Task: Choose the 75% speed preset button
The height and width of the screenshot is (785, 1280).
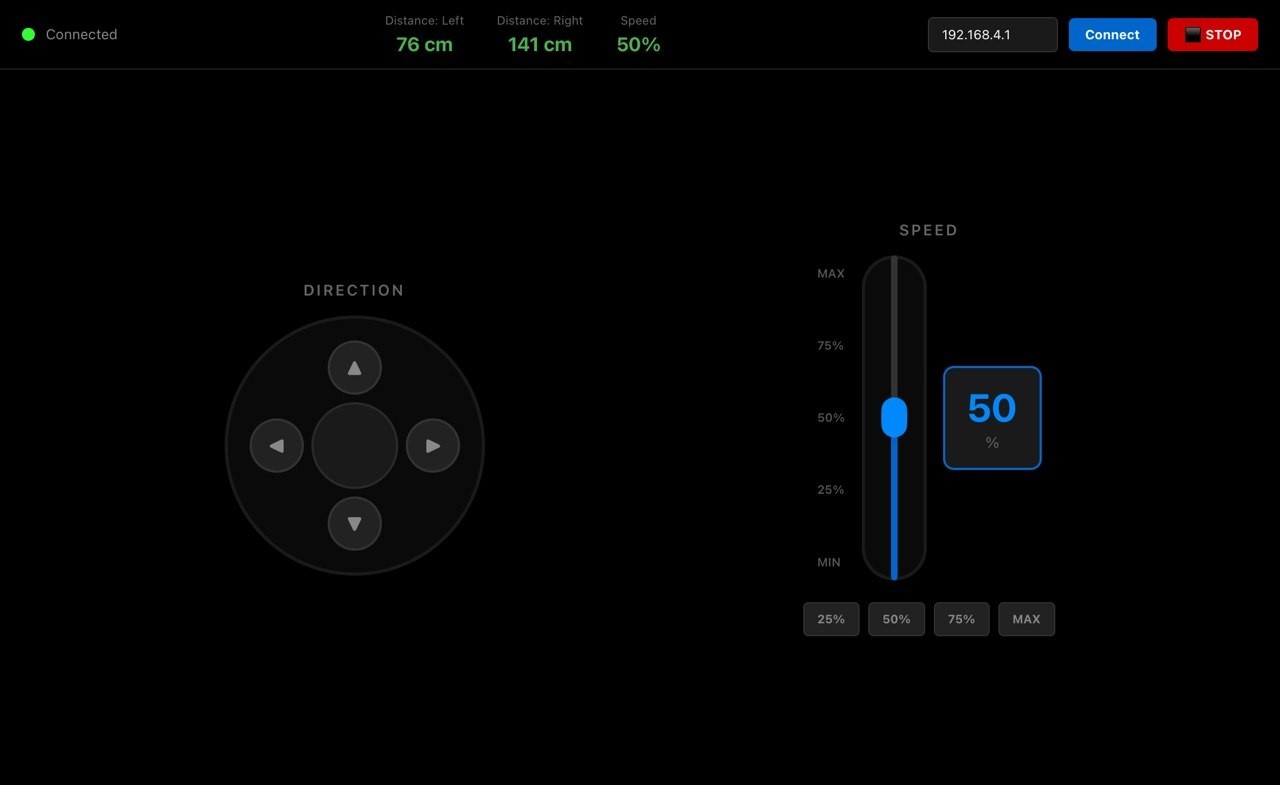Action: pos(961,619)
